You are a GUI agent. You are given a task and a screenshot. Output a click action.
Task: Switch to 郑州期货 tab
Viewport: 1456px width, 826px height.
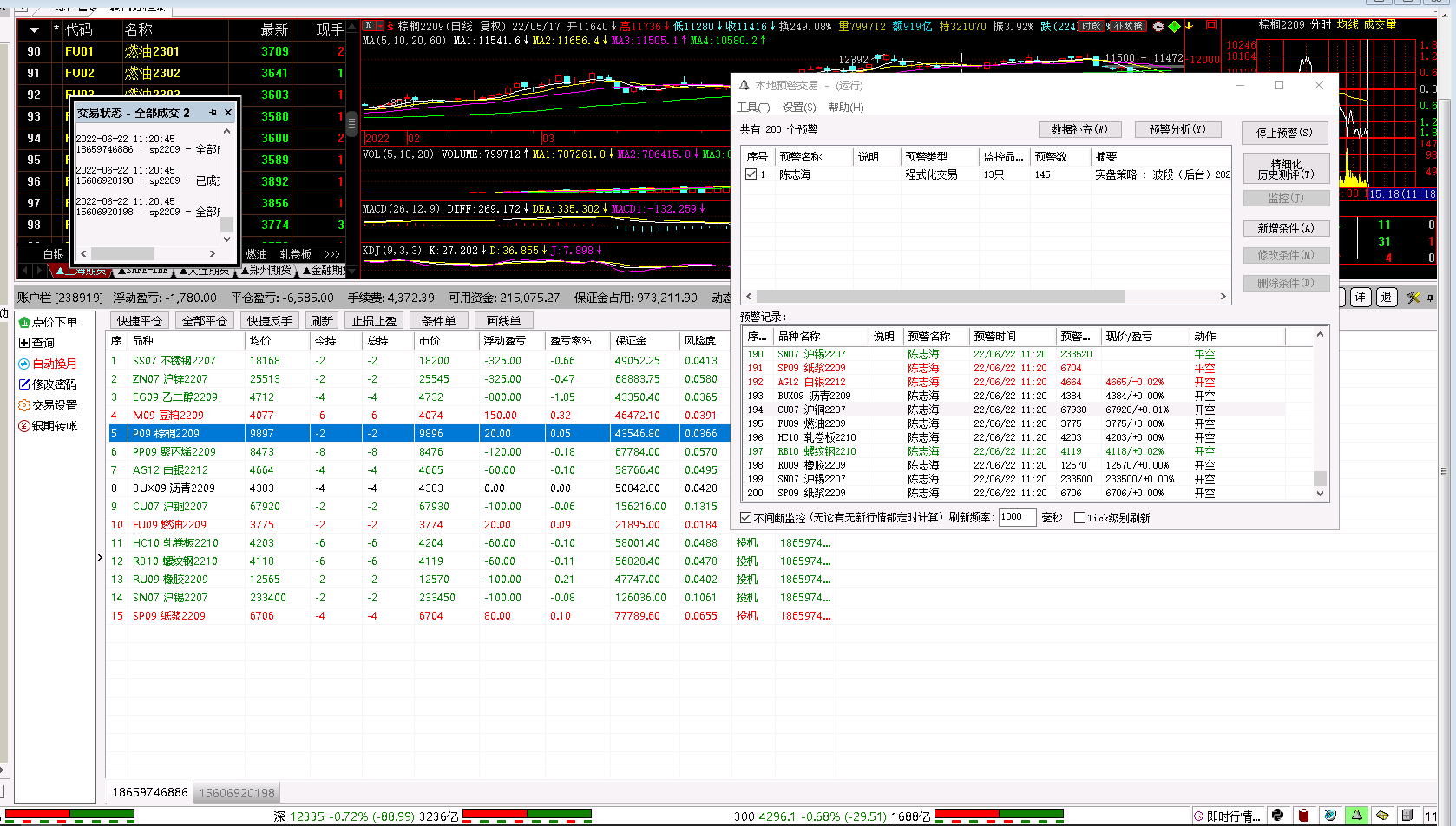click(266, 271)
